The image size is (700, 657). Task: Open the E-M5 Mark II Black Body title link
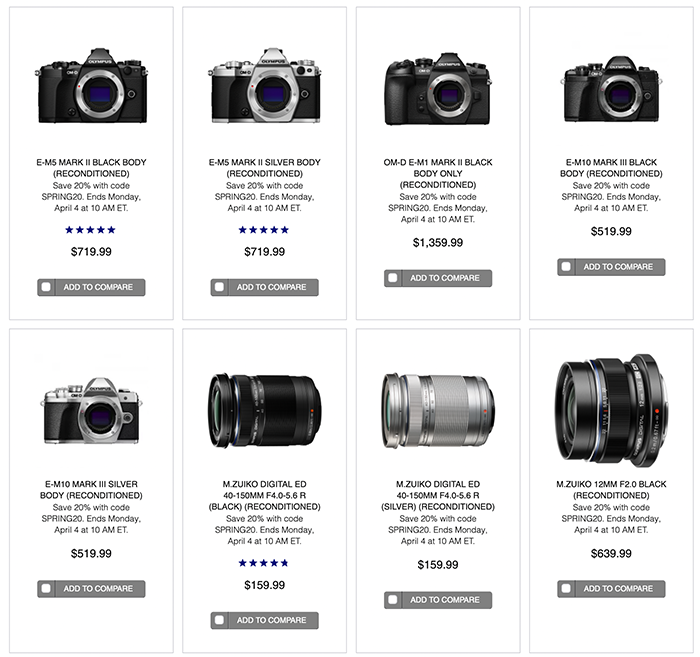tap(91, 167)
